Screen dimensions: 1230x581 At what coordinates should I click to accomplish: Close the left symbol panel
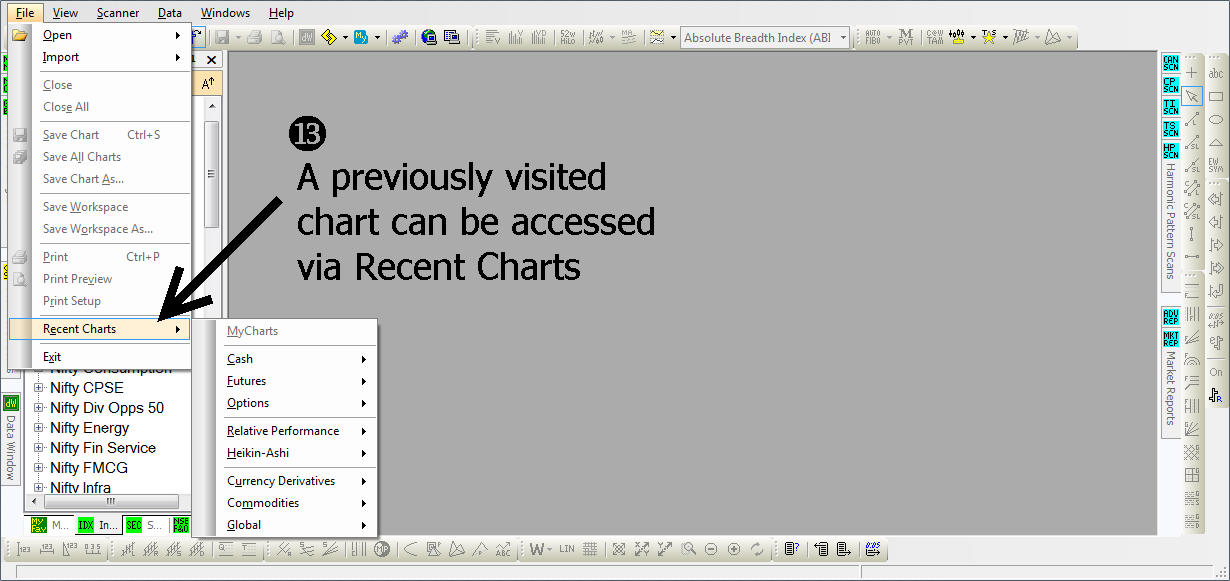point(211,60)
